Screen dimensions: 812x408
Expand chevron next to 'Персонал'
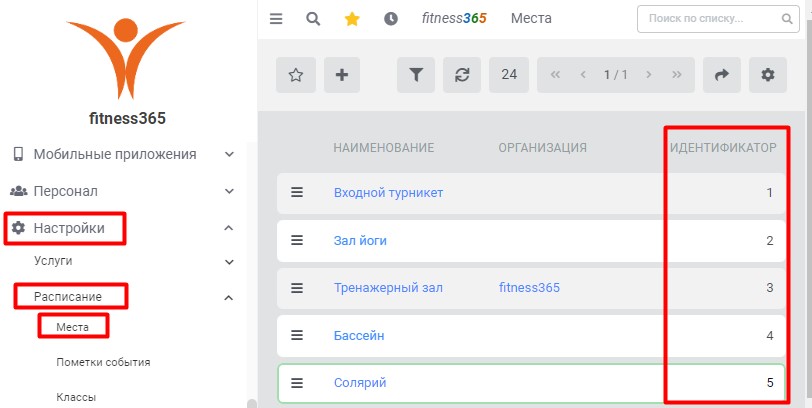point(229,191)
